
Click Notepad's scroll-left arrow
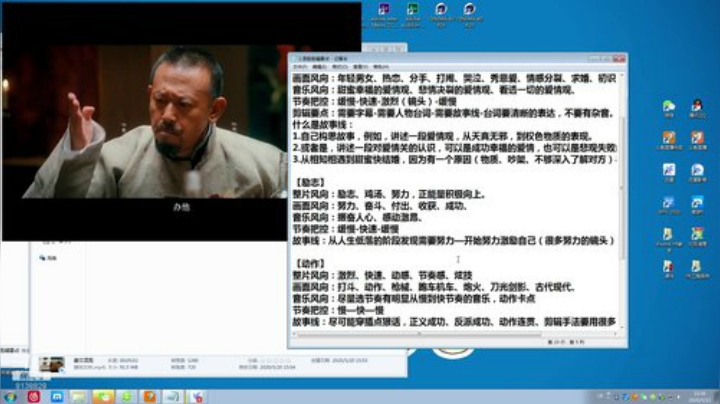point(294,334)
